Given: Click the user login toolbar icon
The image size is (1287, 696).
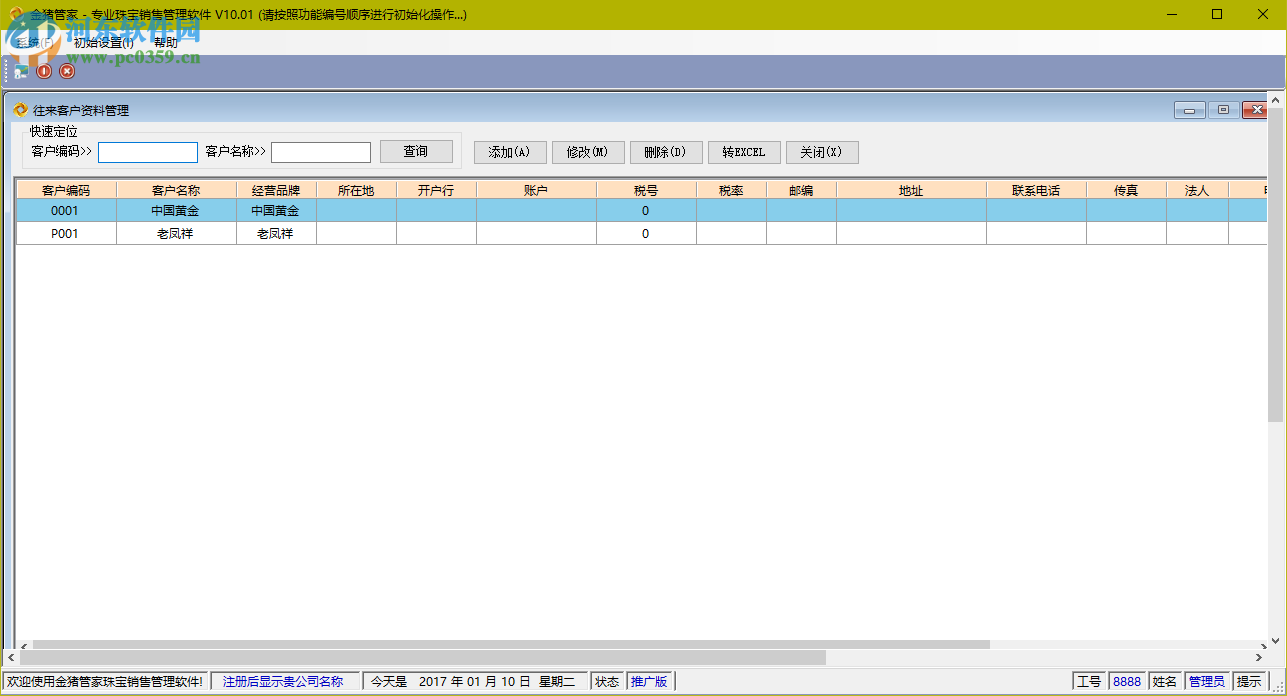Looking at the screenshot, I should coord(21,71).
